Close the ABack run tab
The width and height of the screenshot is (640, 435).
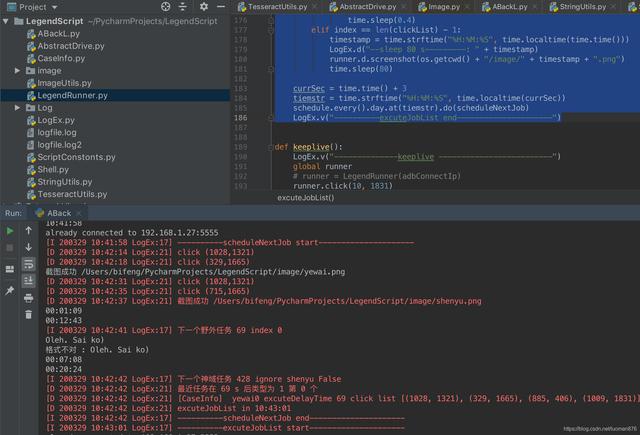tap(79, 213)
